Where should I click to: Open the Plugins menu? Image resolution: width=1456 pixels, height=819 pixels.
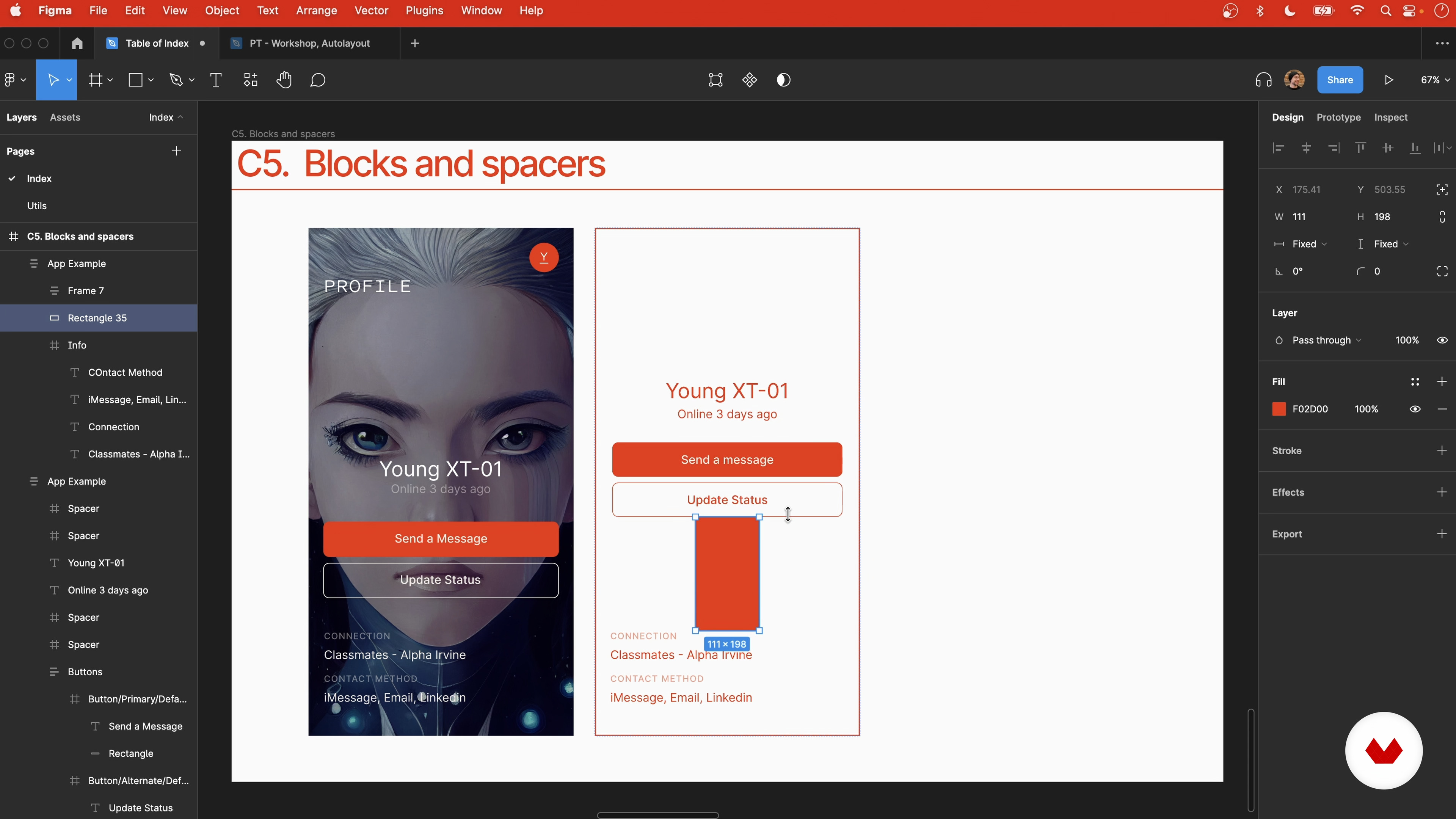click(x=424, y=10)
